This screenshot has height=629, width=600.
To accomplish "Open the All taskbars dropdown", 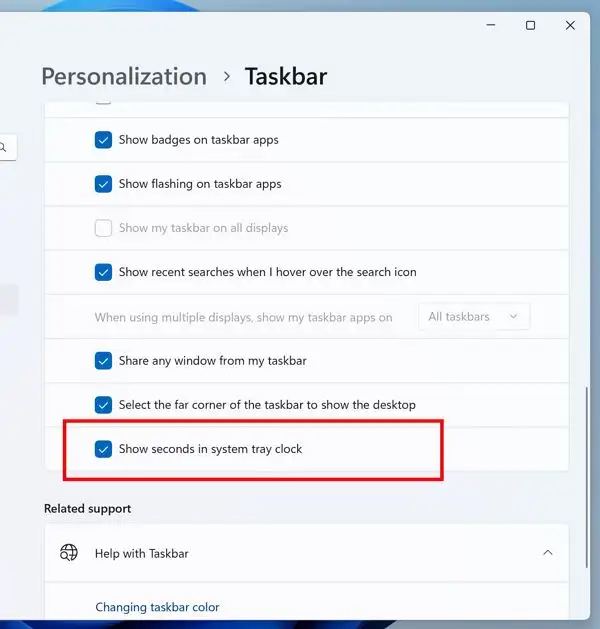I will click(x=473, y=317).
